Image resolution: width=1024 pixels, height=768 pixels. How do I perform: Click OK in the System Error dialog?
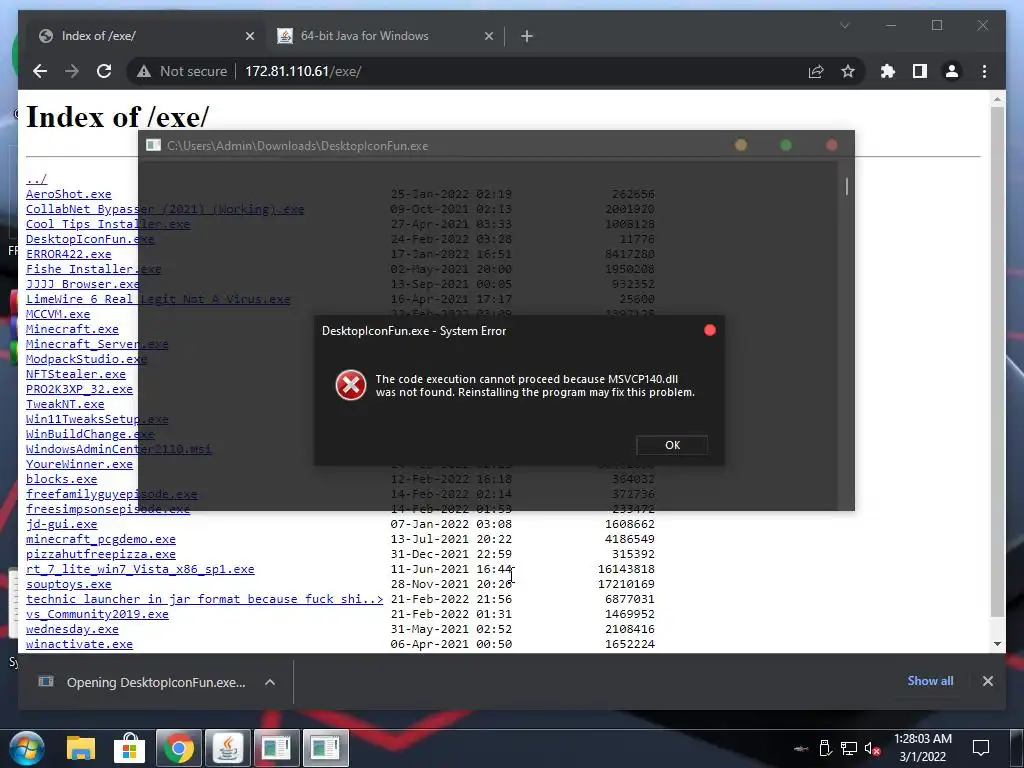click(x=672, y=445)
